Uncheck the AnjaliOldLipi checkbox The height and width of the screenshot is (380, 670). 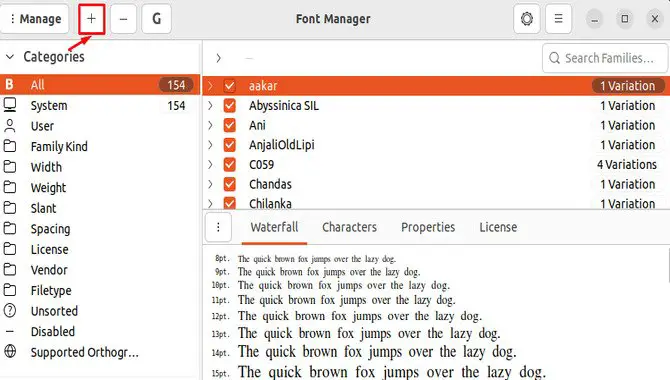tap(229, 144)
